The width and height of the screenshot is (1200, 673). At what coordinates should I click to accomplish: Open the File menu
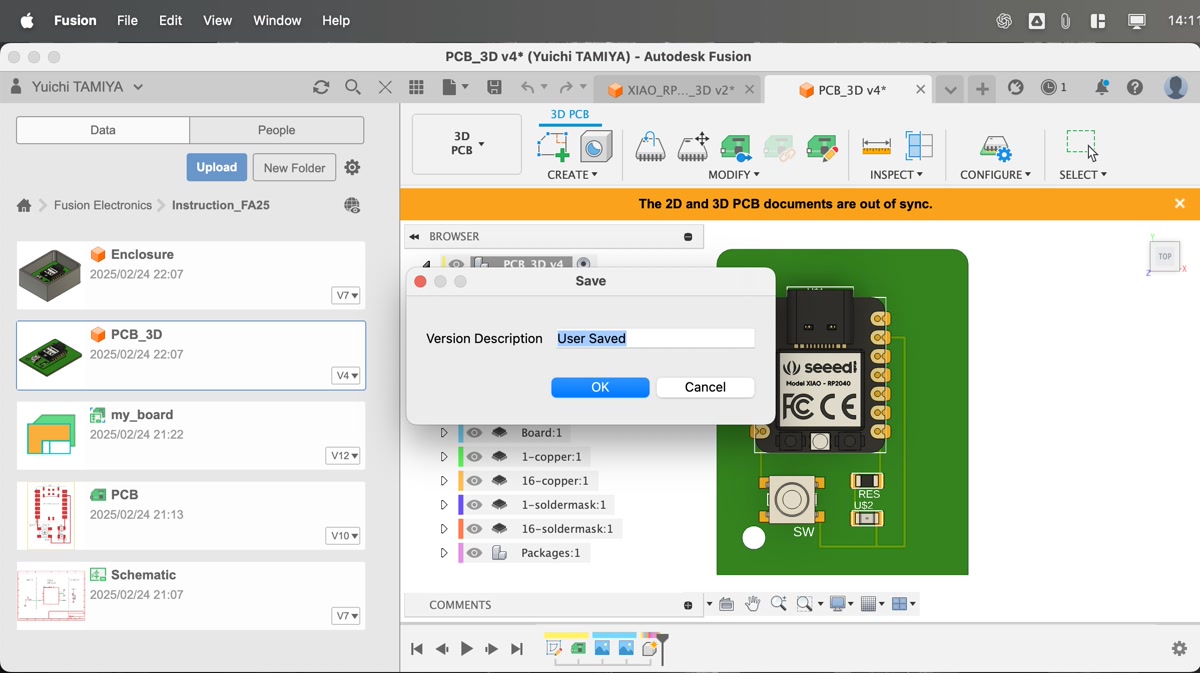[x=127, y=20]
